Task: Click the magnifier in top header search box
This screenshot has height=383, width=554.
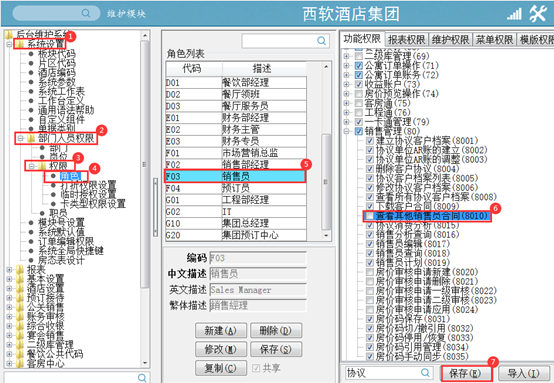Action: coord(86,13)
